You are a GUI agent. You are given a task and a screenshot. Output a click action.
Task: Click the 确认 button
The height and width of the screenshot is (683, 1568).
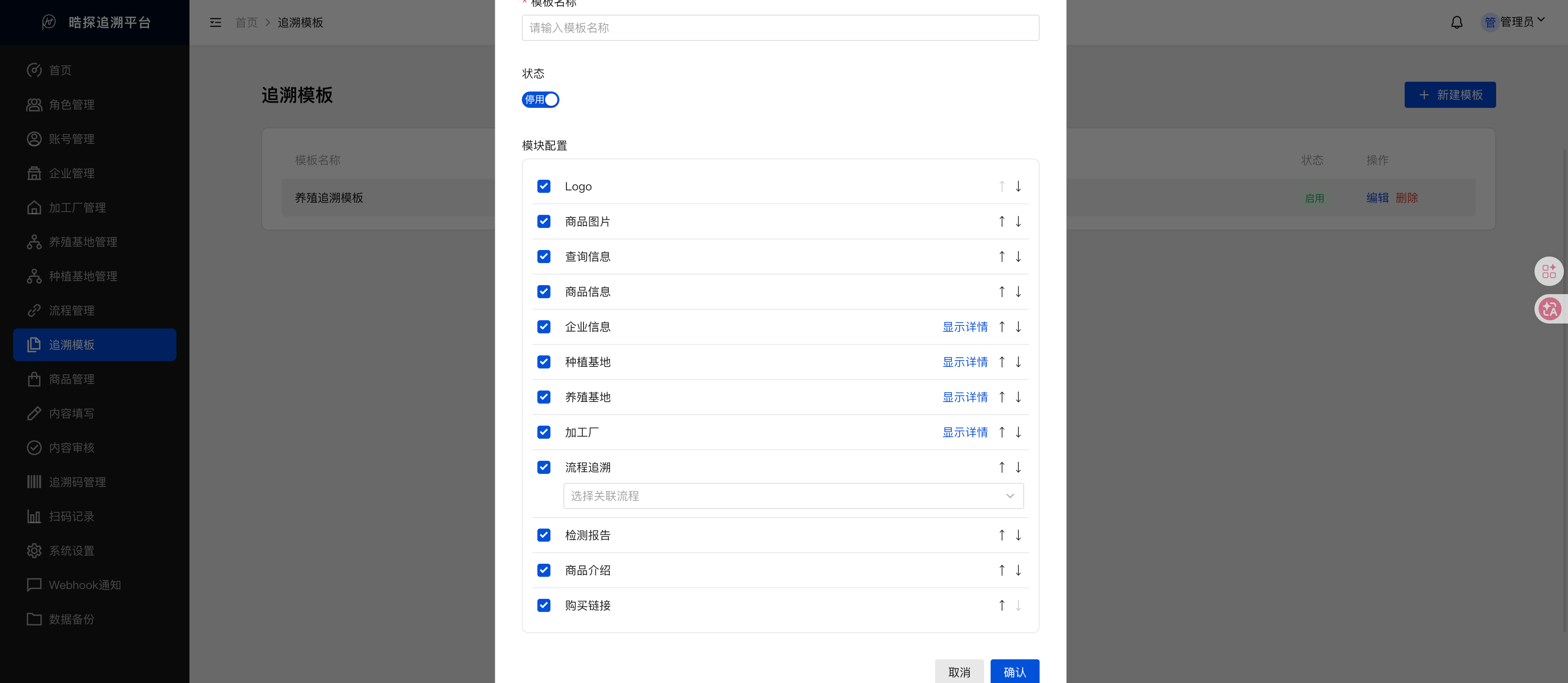(1015, 672)
